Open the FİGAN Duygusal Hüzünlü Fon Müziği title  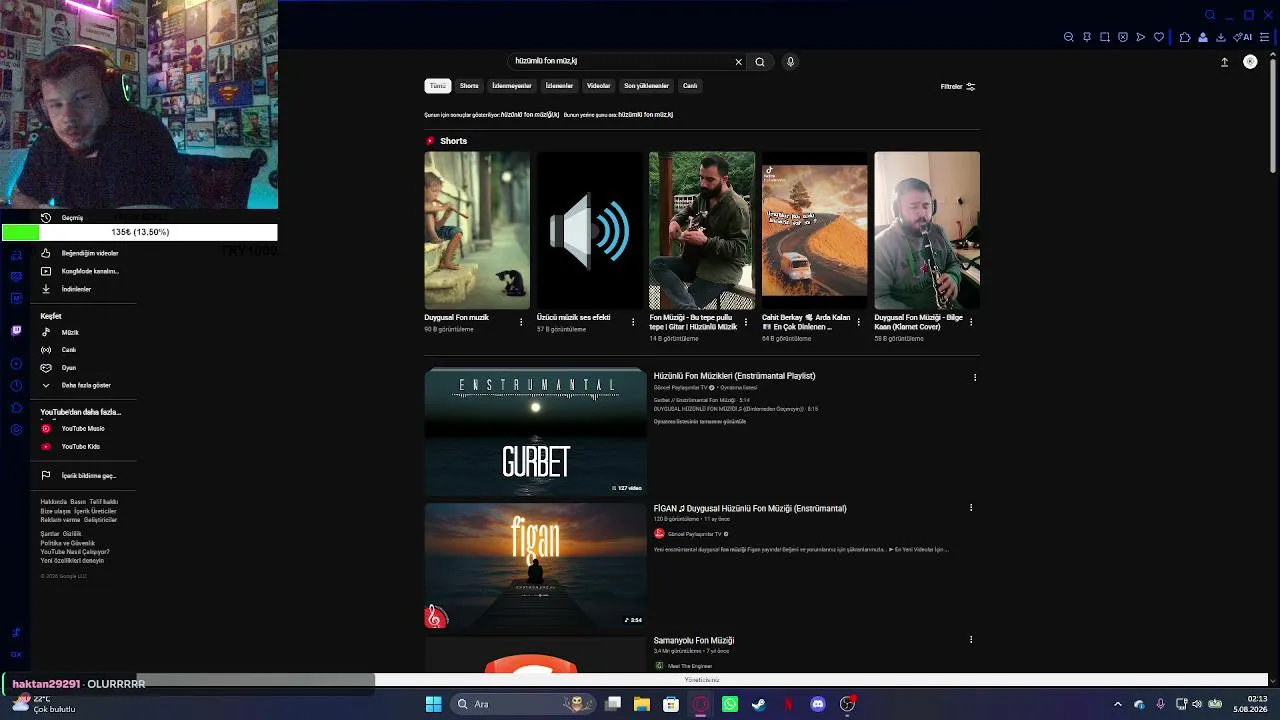coord(750,508)
